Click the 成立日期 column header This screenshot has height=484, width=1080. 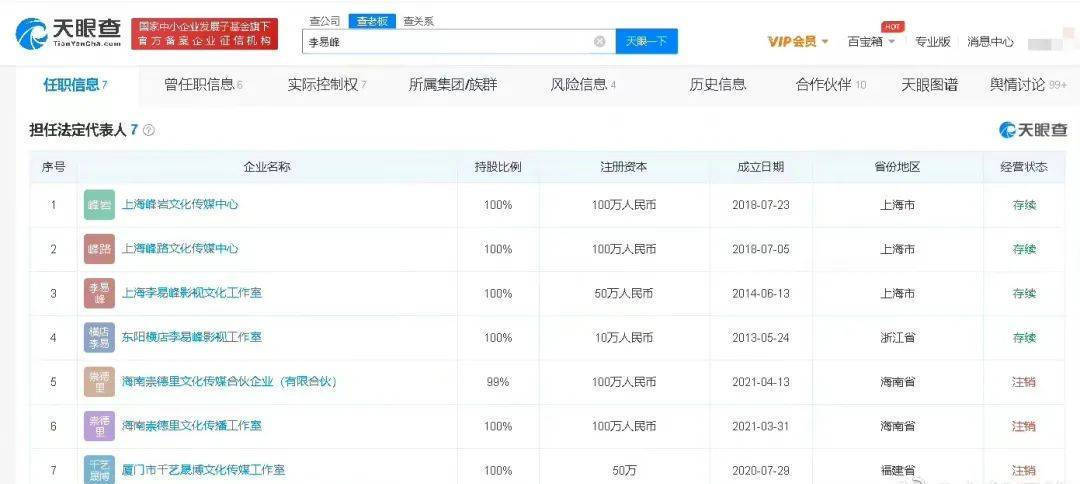point(760,167)
